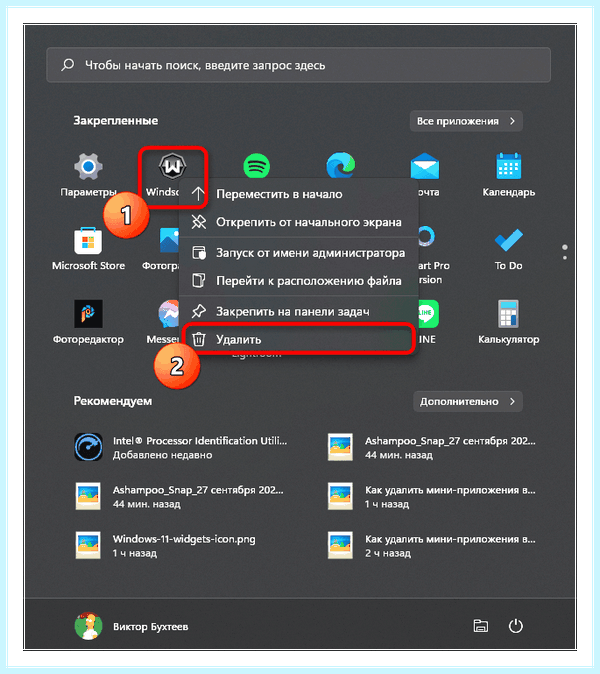Open the Параметры settings app

[88, 166]
